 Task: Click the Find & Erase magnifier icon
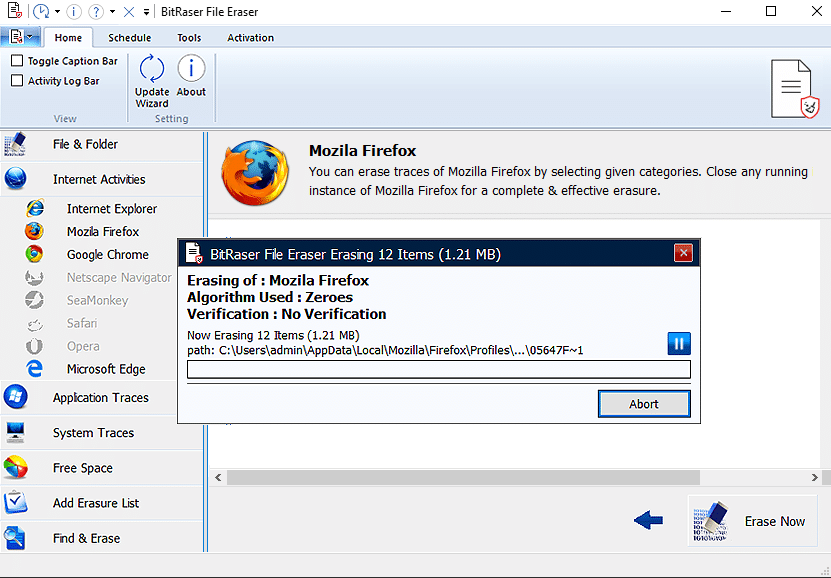click(14, 538)
